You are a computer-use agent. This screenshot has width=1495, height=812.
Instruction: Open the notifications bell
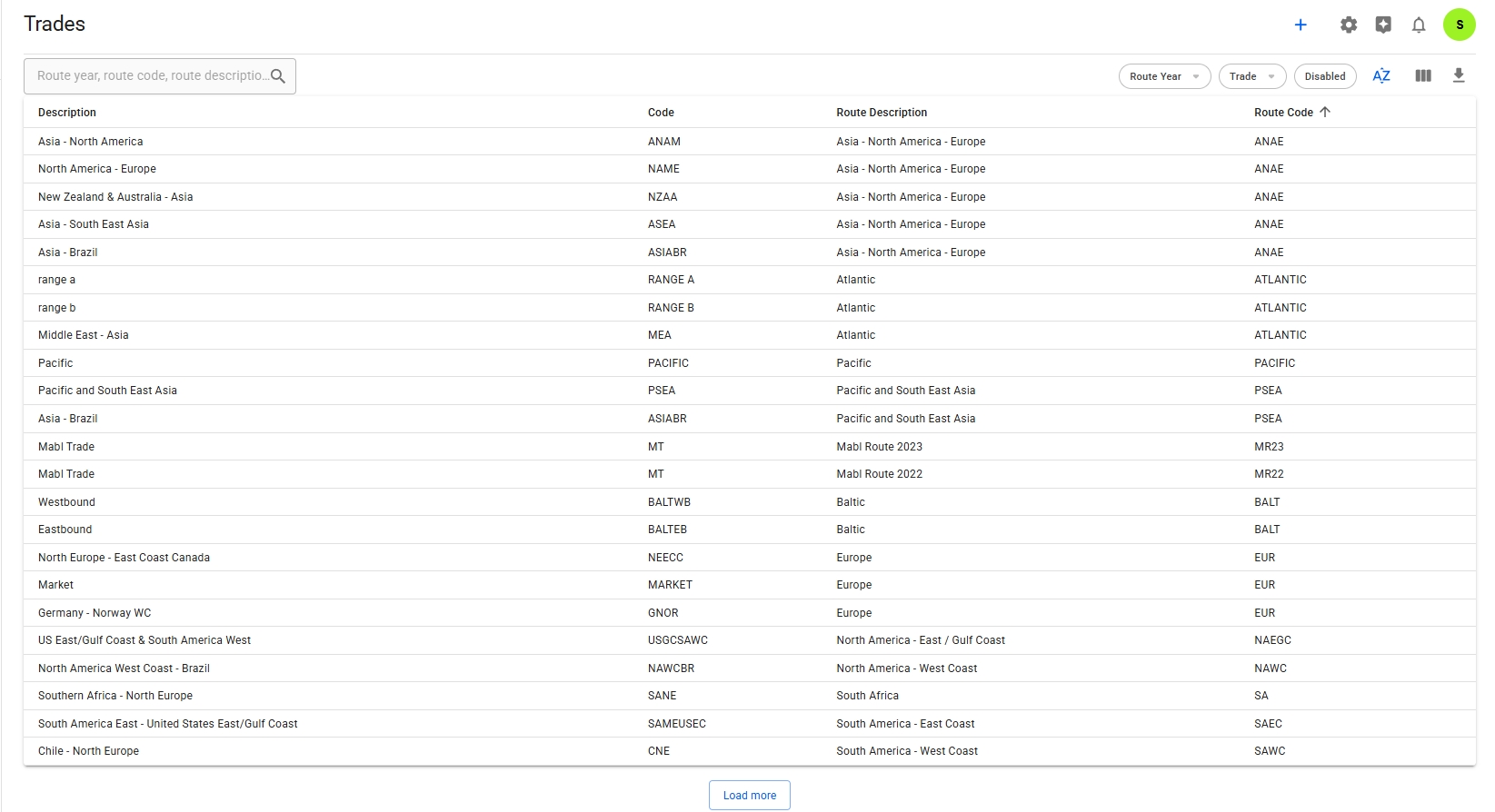pyautogui.click(x=1419, y=25)
